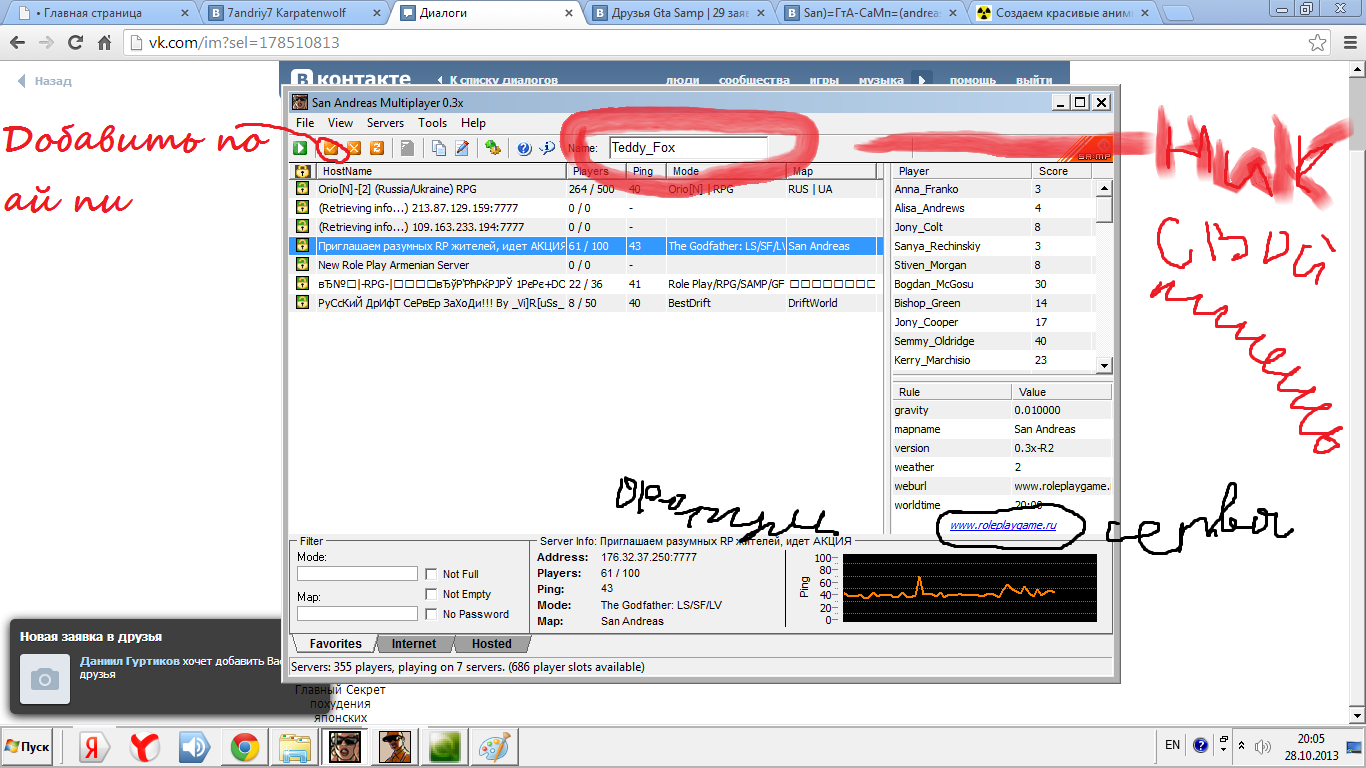The width and height of the screenshot is (1366, 768).
Task: Click the volume icon in system tray
Action: 1262,745
